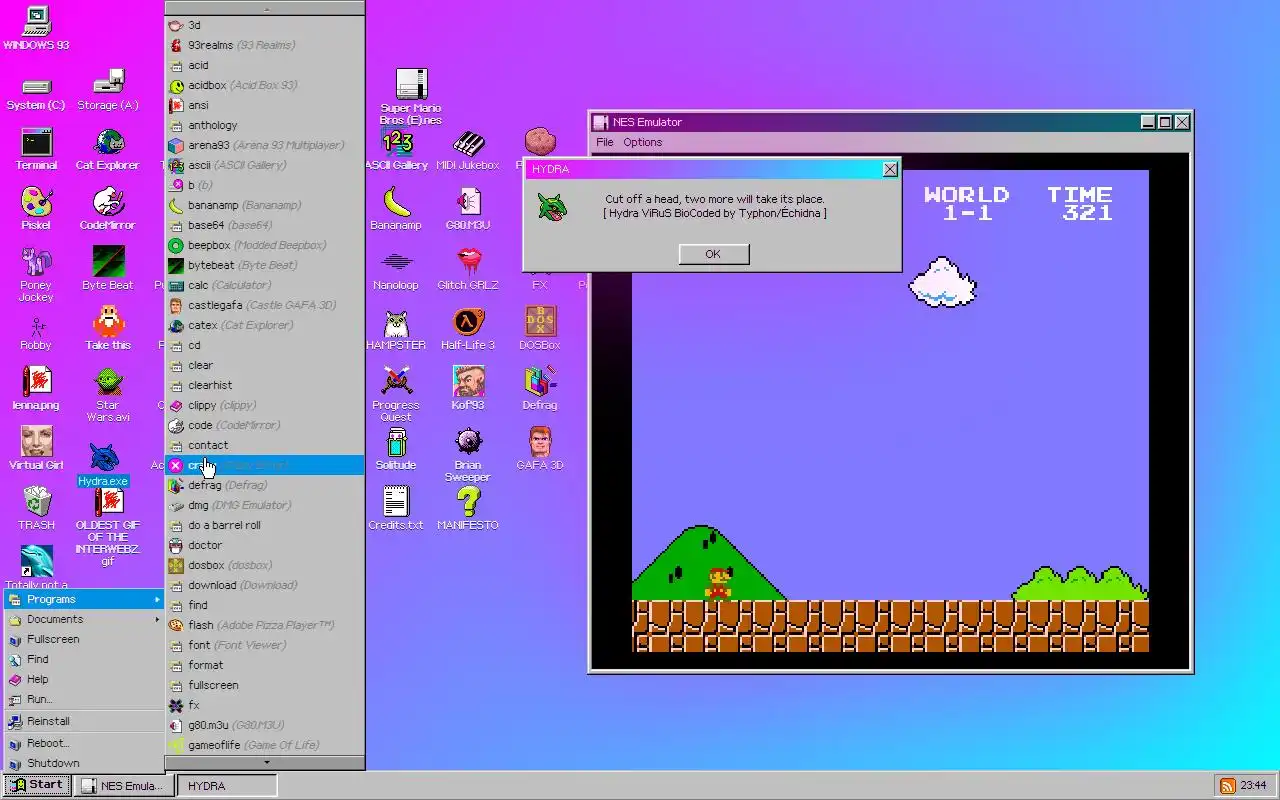This screenshot has width=1280, height=800.
Task: Switch to HYDRA taskbar button
Action: tap(227, 786)
